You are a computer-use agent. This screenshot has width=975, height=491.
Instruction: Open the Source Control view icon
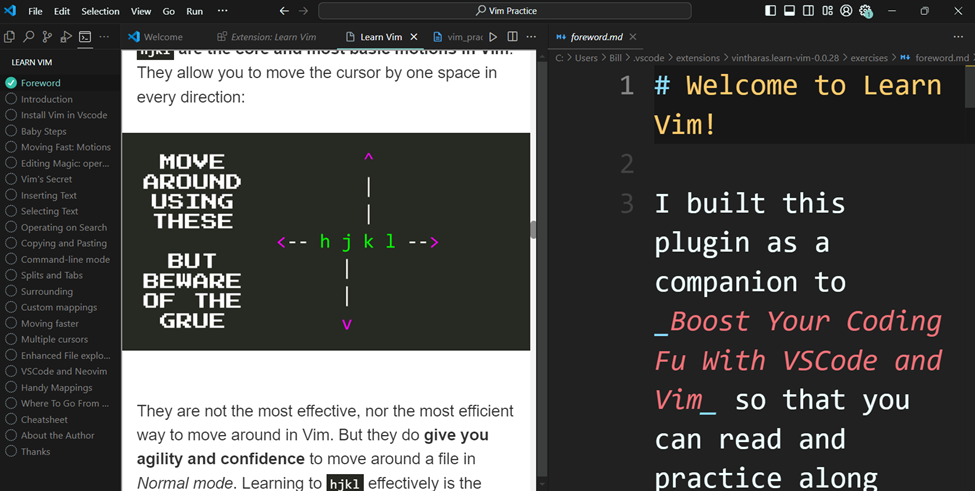(47, 37)
